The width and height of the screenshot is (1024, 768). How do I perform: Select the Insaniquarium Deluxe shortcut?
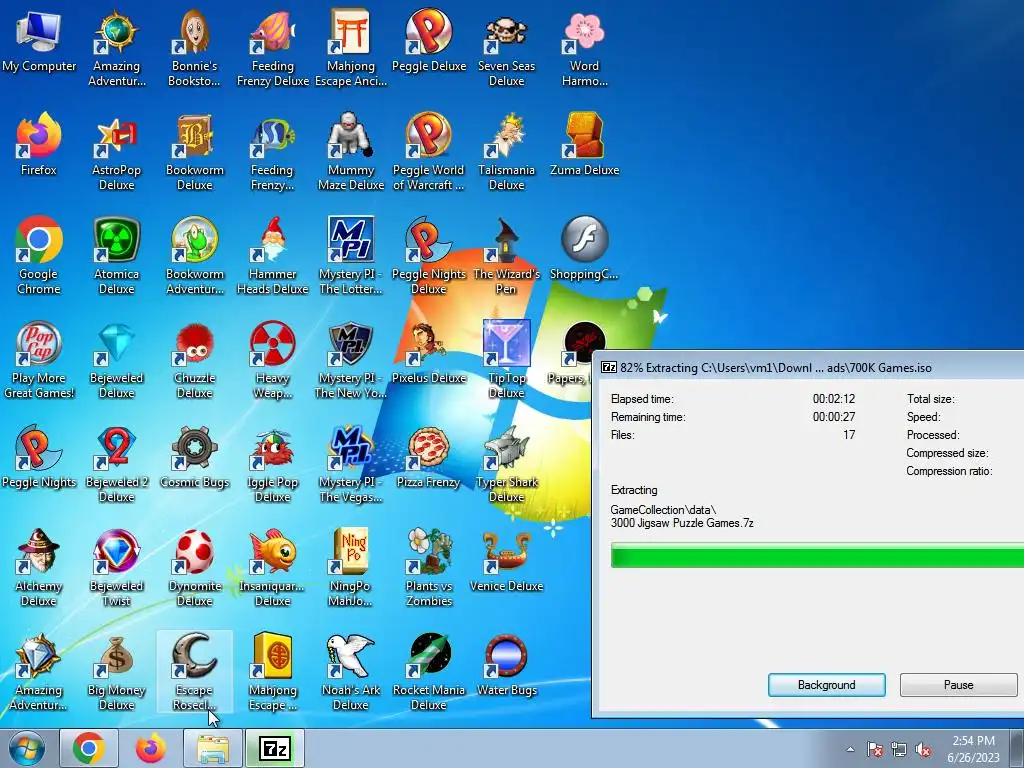click(272, 568)
